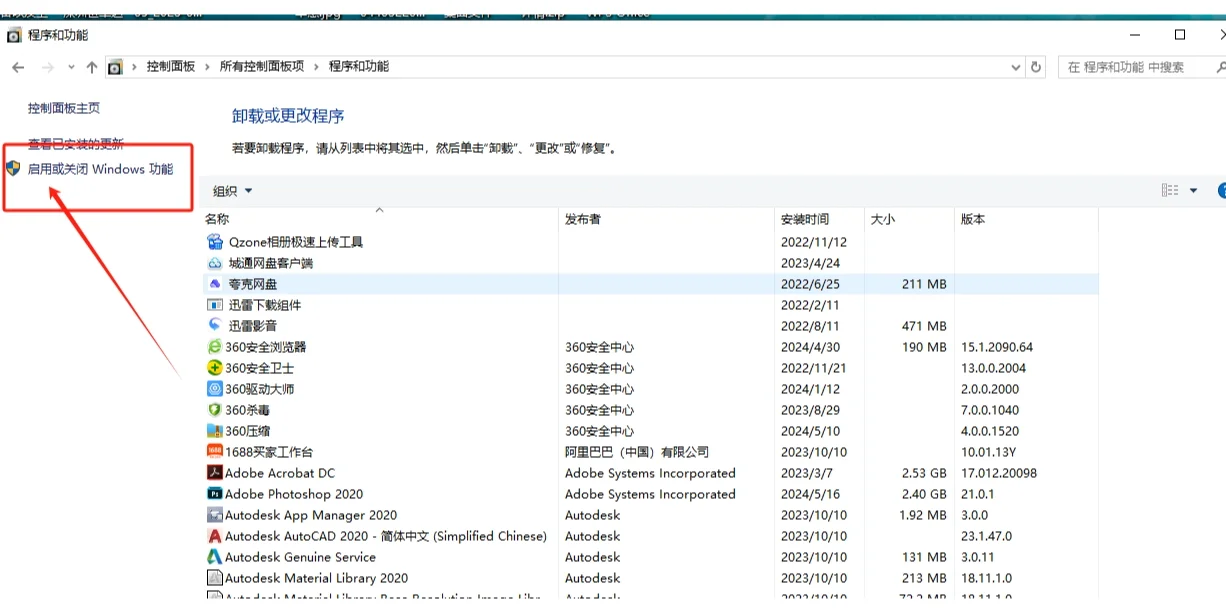
Task: Click the Adobe Acrobat DC icon
Action: [215, 473]
